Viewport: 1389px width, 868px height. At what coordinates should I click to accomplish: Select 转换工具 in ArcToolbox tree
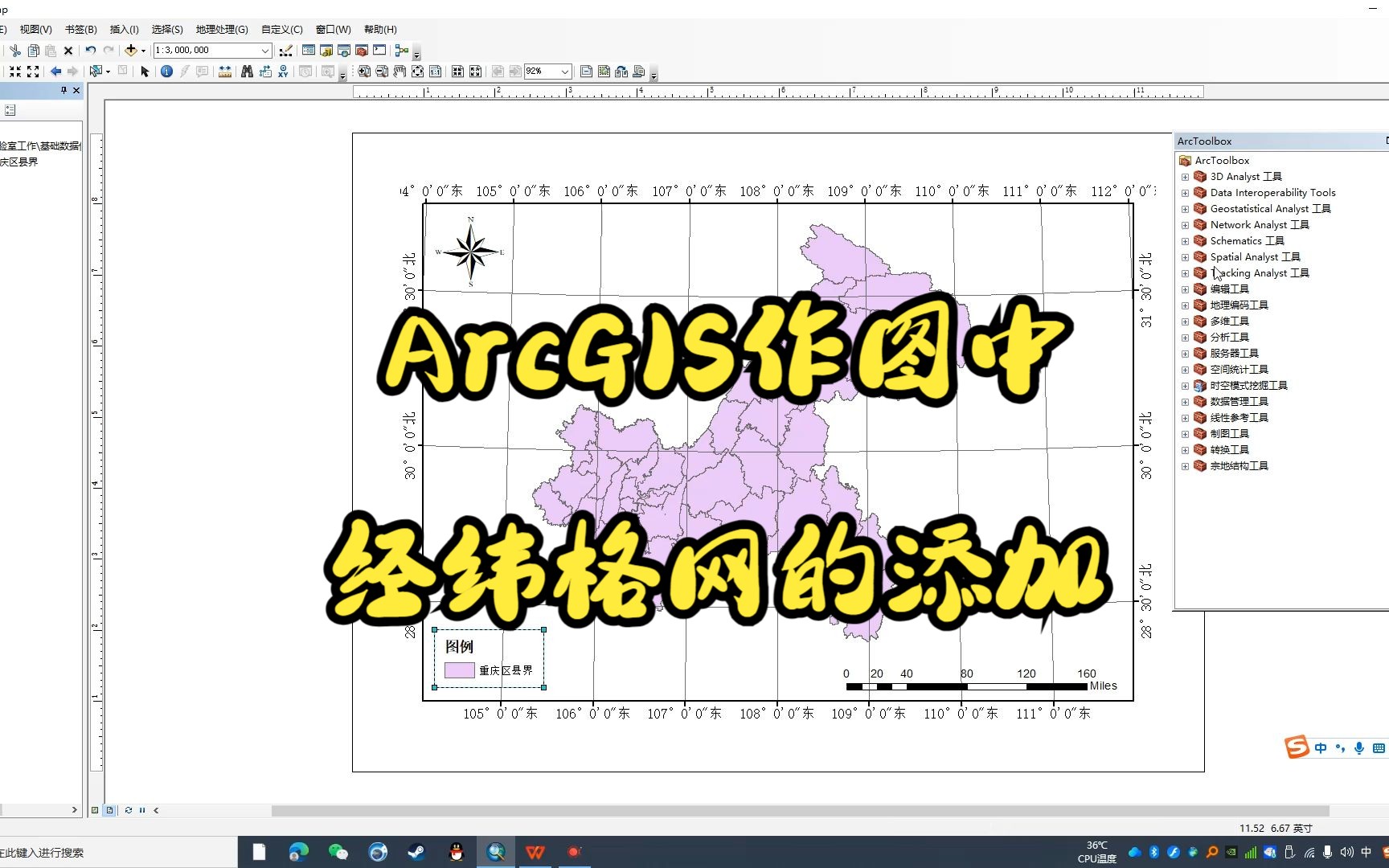point(1229,450)
